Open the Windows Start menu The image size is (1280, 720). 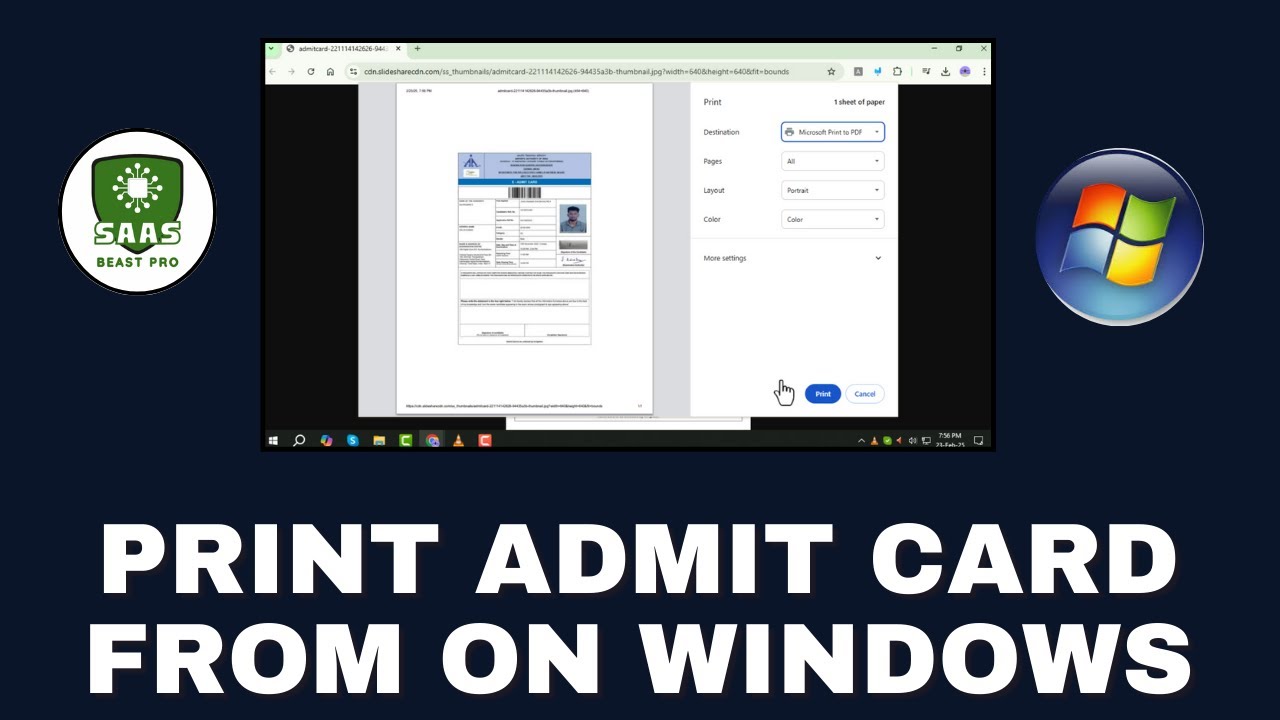(273, 440)
